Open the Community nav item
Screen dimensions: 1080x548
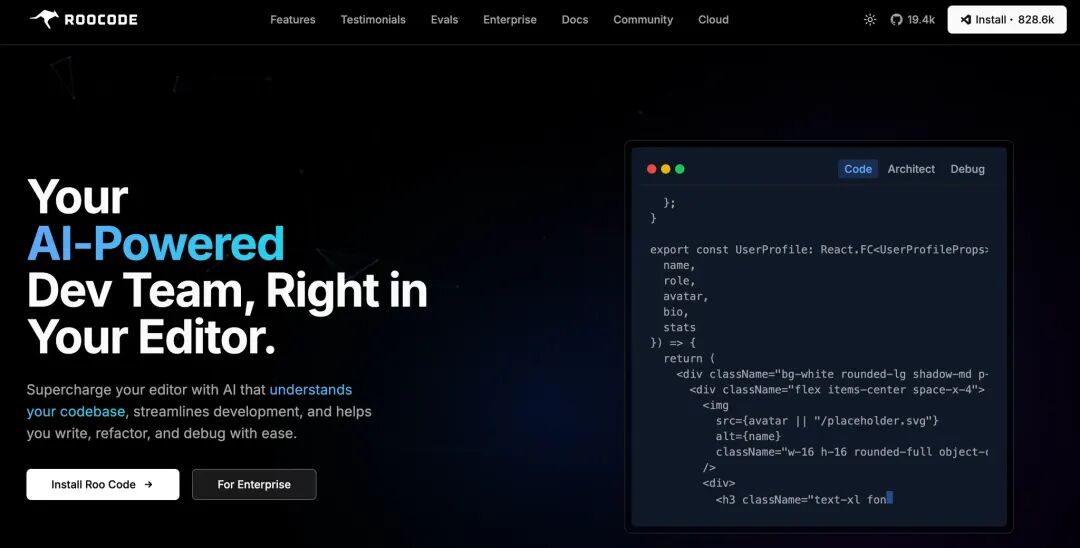643,20
